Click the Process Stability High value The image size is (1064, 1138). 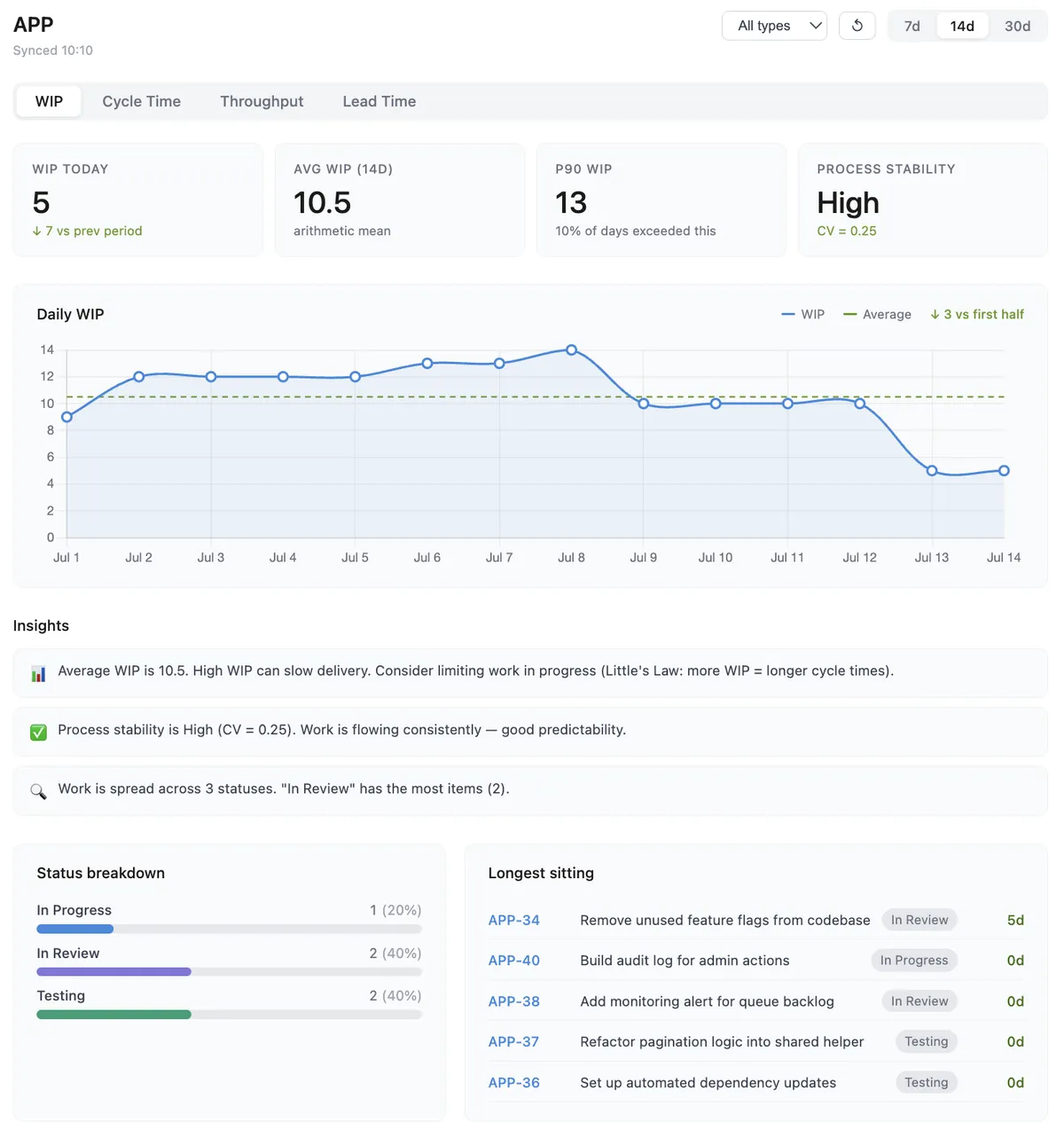[848, 203]
